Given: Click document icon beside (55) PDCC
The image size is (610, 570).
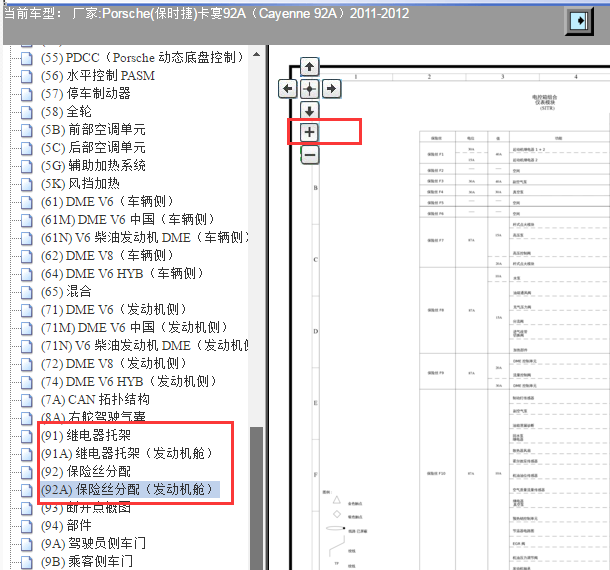Looking at the screenshot, I should [x=26, y=58].
